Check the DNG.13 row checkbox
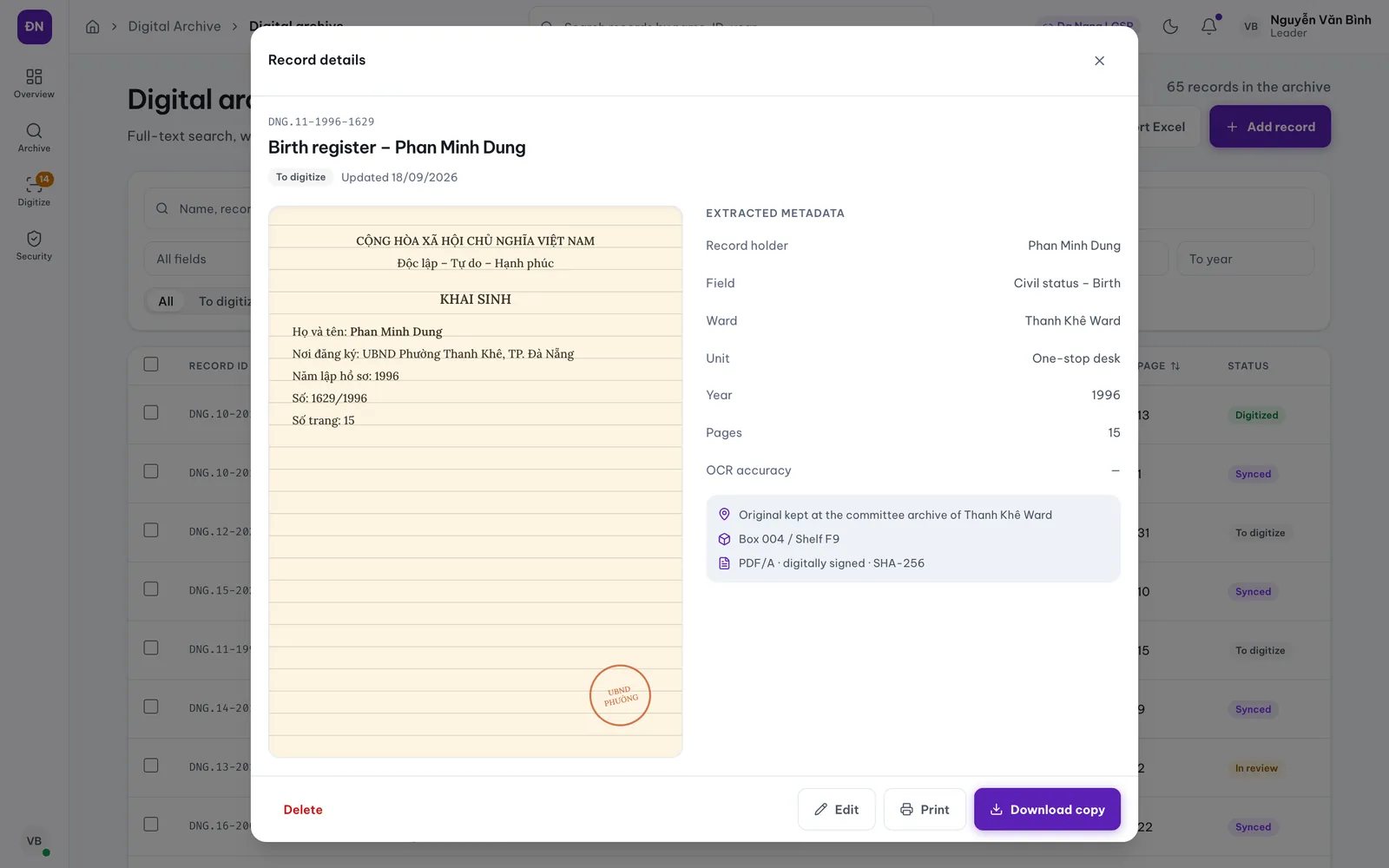 tap(151, 766)
